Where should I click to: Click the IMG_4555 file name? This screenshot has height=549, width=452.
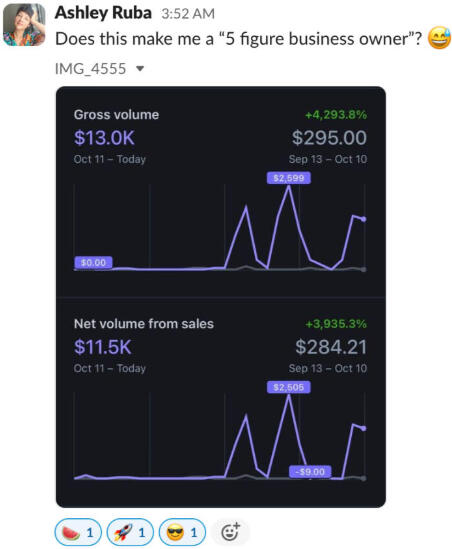(x=90, y=69)
